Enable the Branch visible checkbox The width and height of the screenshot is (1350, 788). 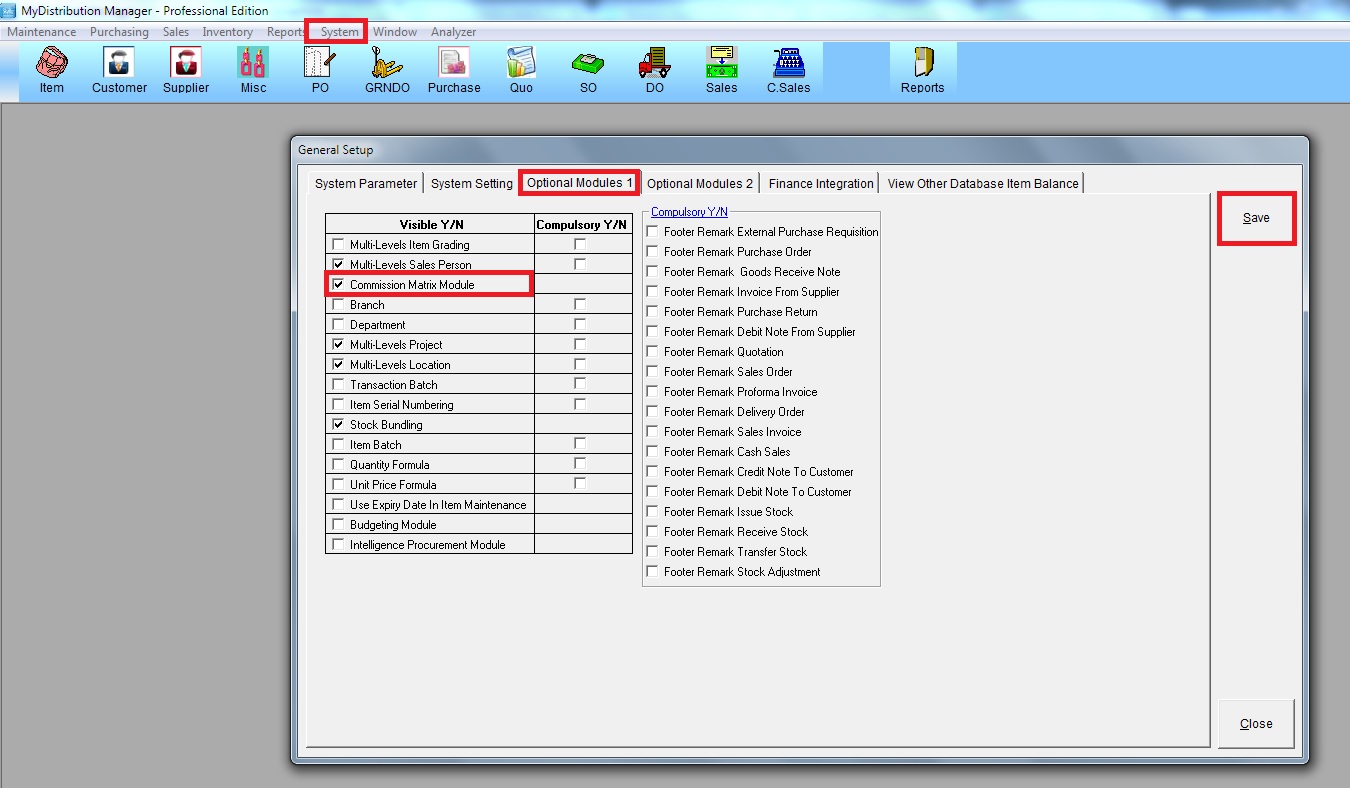tap(338, 305)
